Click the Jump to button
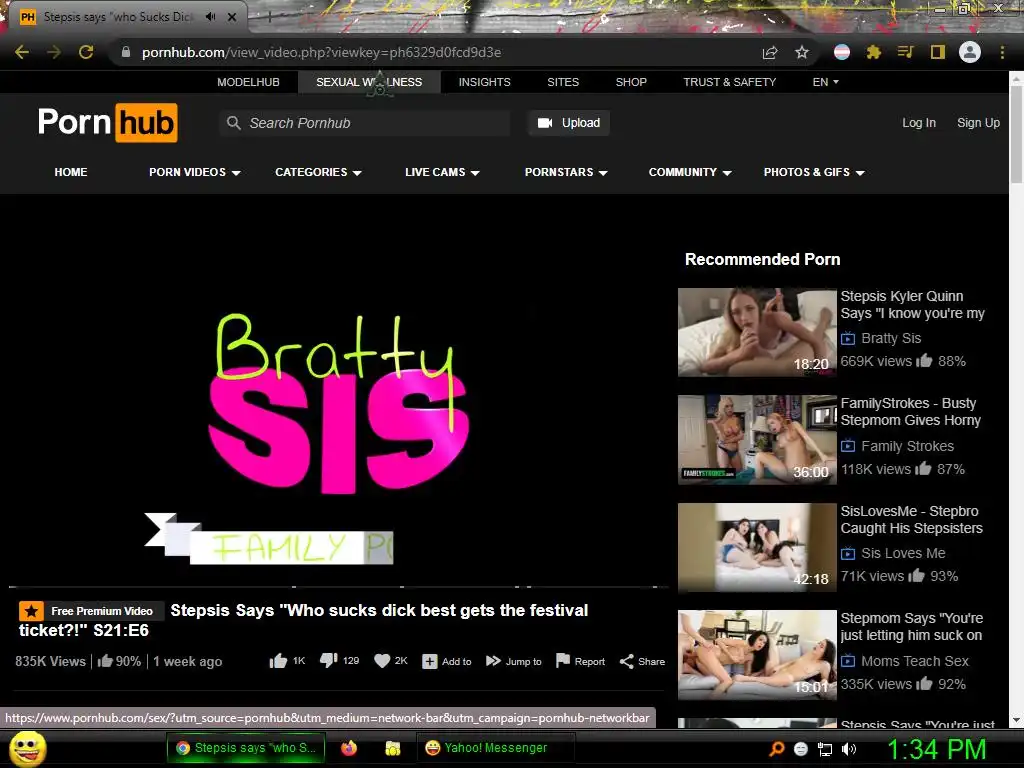The image size is (1024, 768). (x=514, y=662)
